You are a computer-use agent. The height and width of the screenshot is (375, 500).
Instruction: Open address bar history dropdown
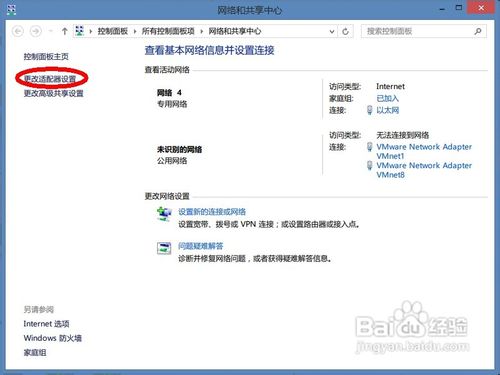(332, 31)
